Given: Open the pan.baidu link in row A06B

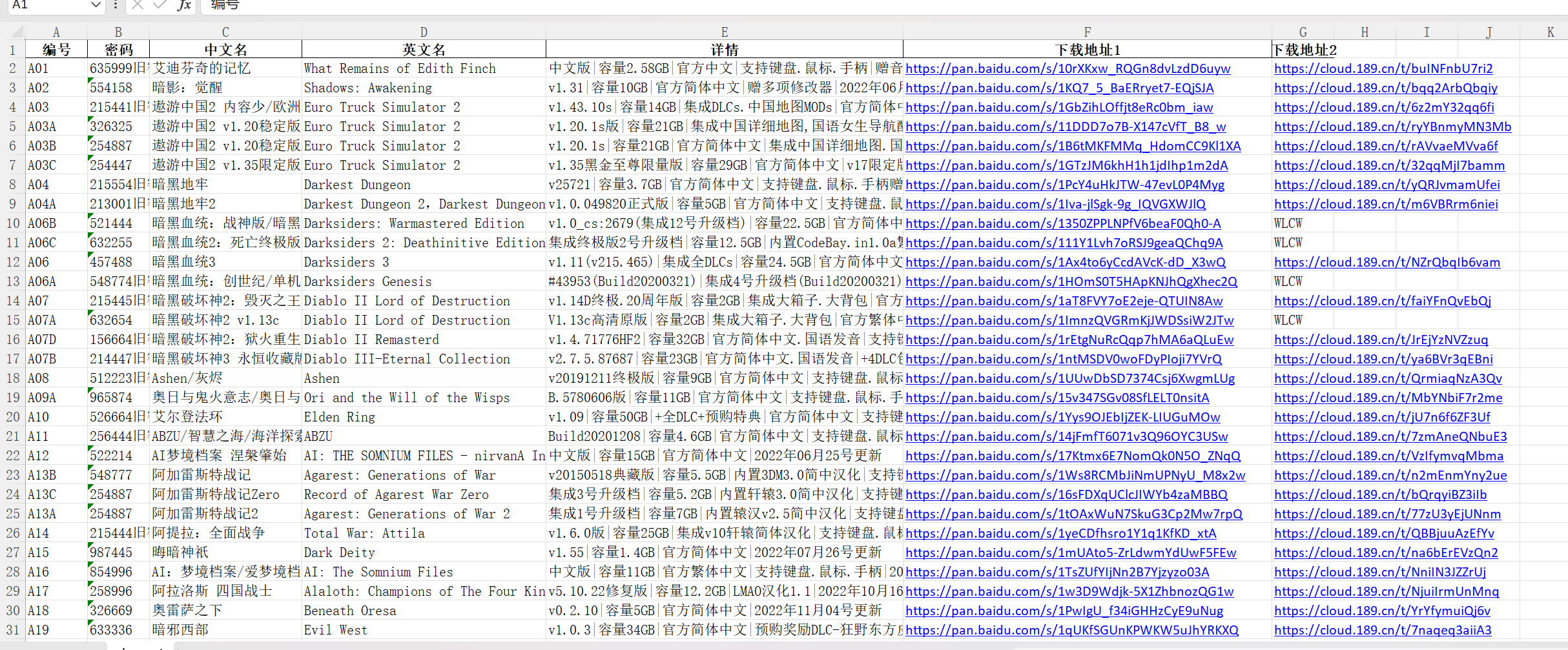Looking at the screenshot, I should click(x=1063, y=223).
